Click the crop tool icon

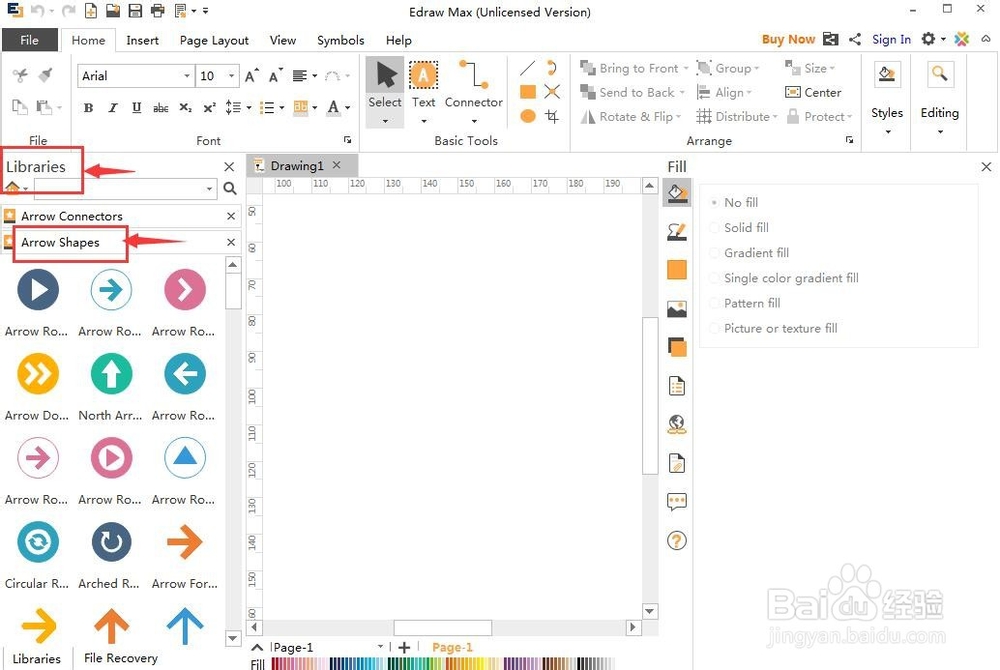(x=552, y=116)
